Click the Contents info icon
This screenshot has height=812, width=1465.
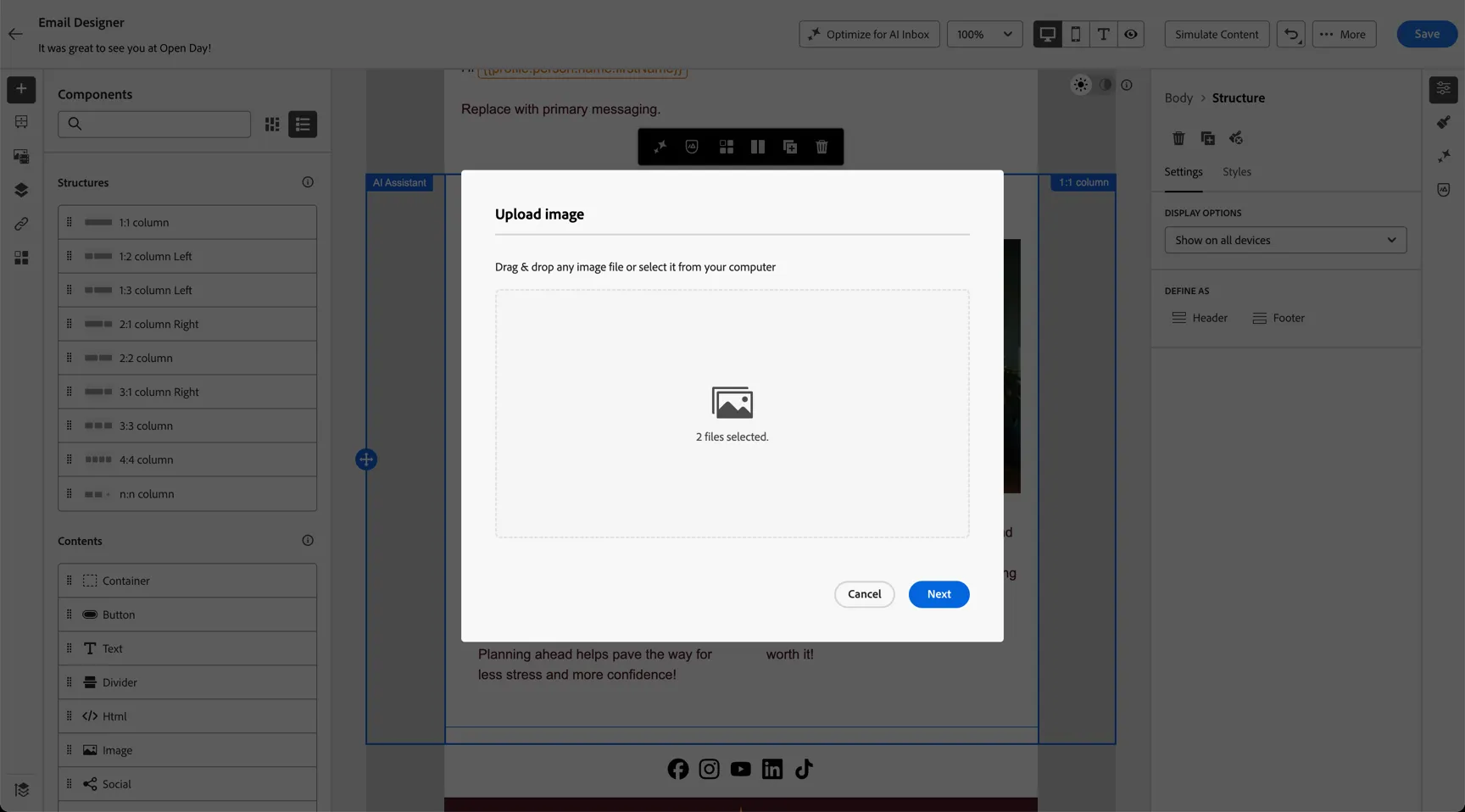pyautogui.click(x=308, y=541)
